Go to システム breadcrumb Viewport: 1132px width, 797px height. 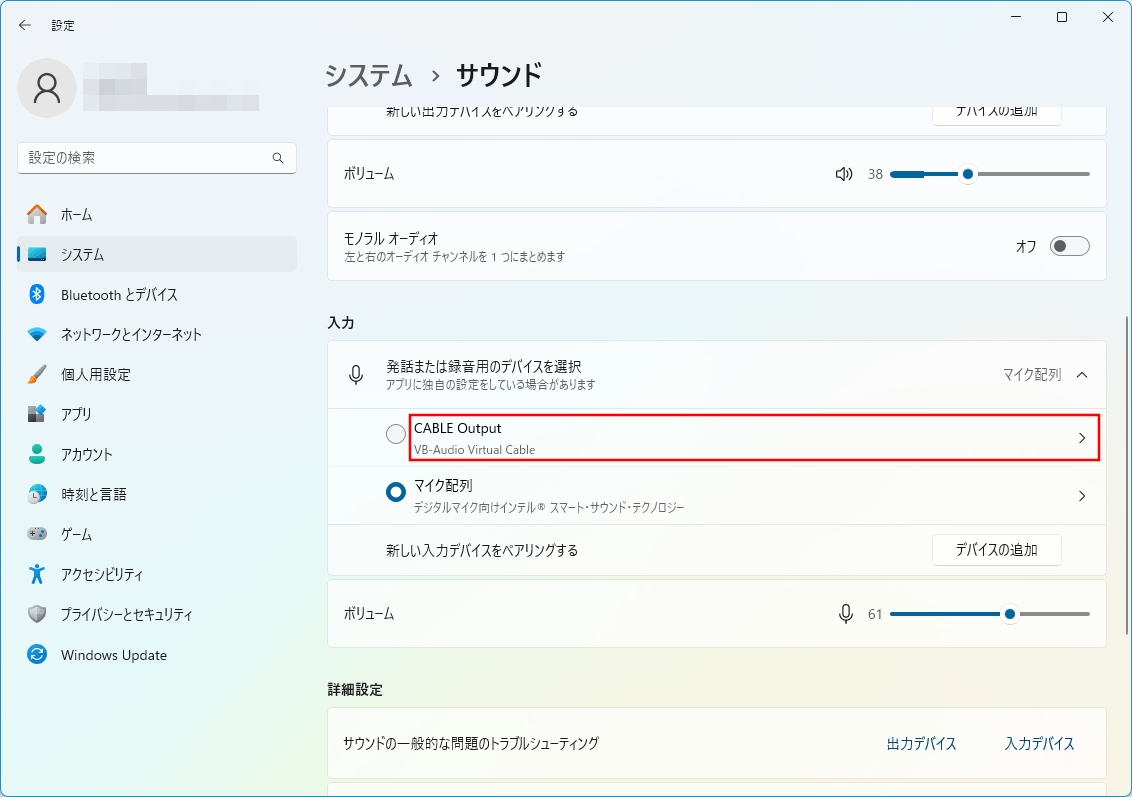click(368, 76)
